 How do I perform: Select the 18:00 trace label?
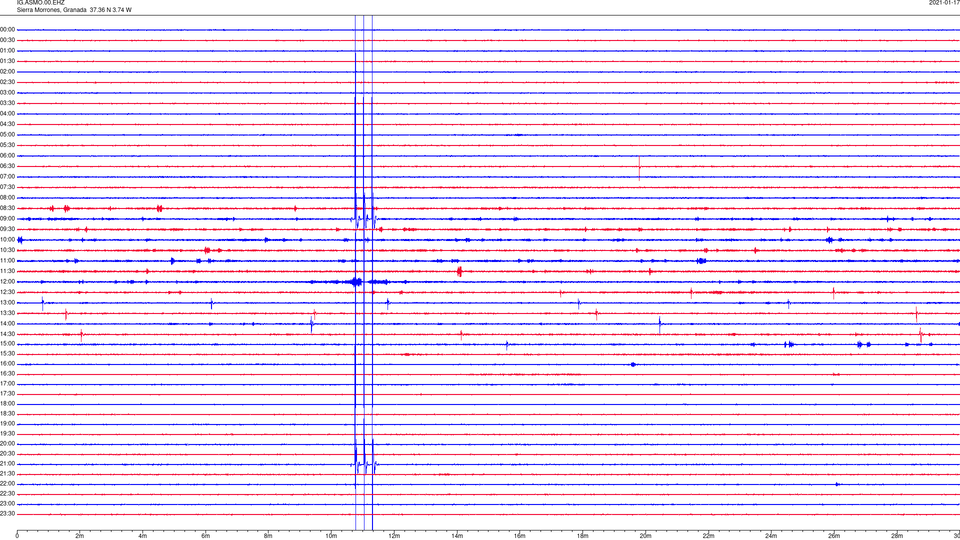pyautogui.click(x=7, y=404)
